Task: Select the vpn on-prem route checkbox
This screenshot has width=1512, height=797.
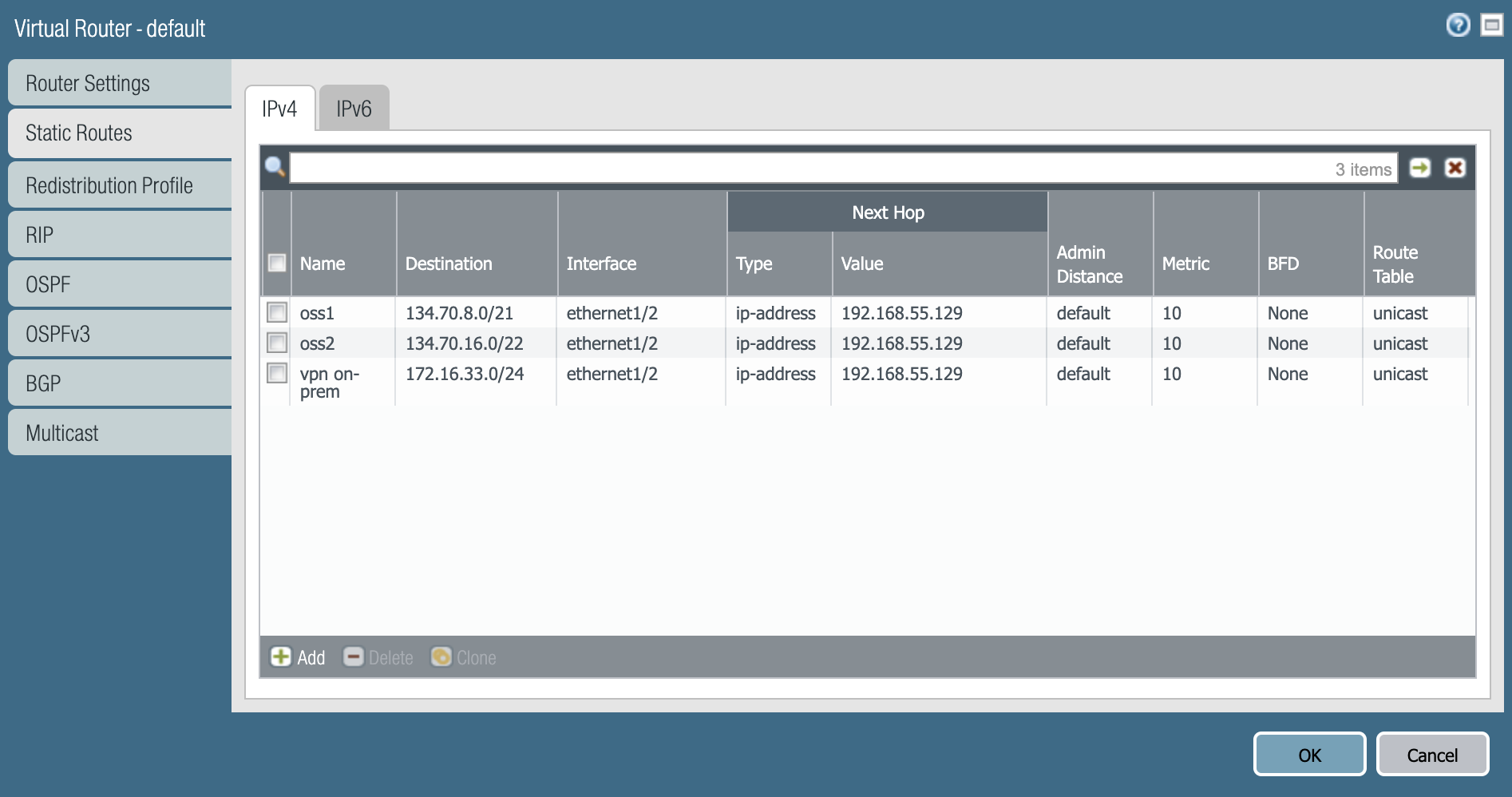Action: point(277,373)
